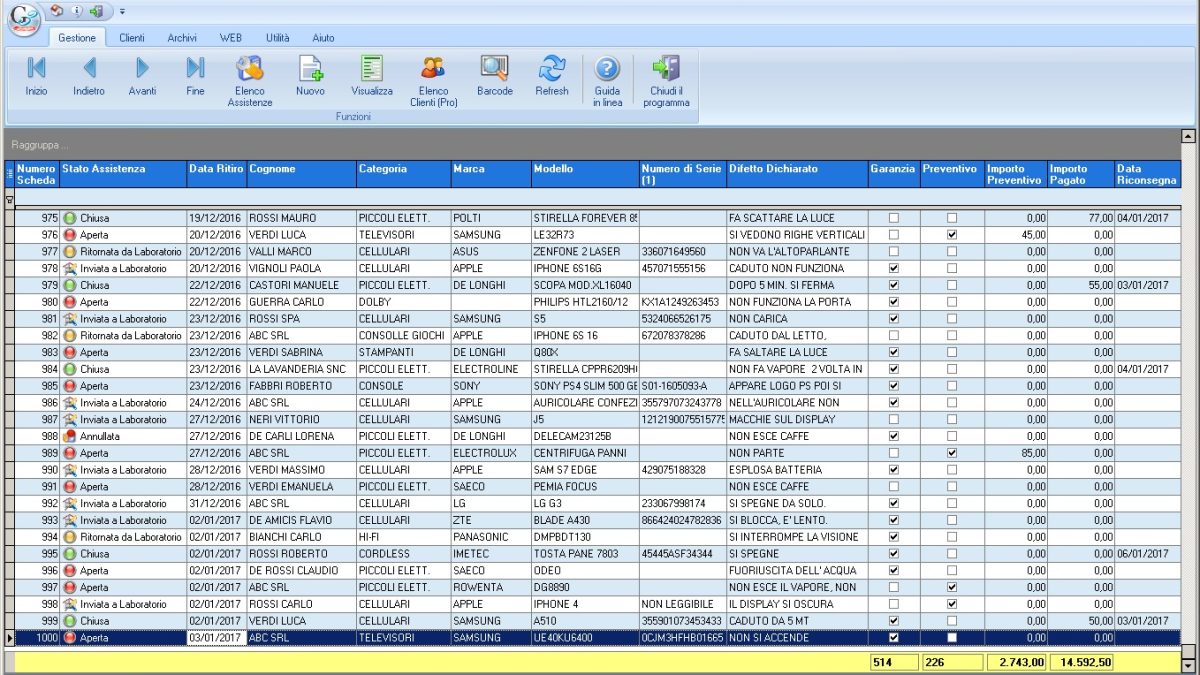Click model cell ZENFONE 2 LASER
This screenshot has height=675, width=1200.
click(585, 252)
